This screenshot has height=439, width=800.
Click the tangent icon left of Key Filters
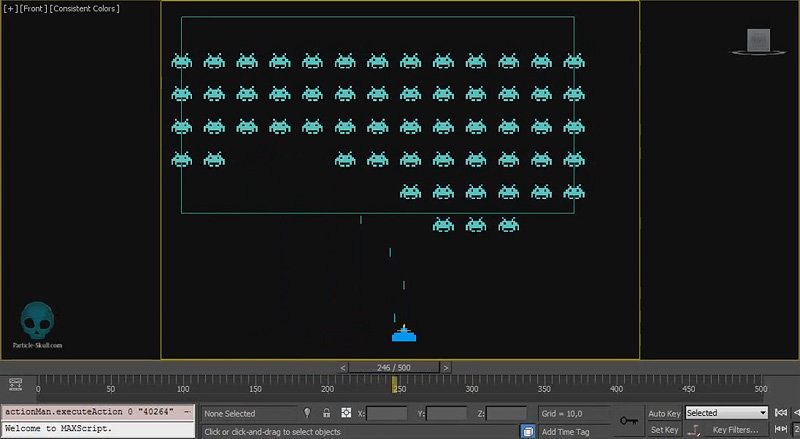click(x=694, y=430)
